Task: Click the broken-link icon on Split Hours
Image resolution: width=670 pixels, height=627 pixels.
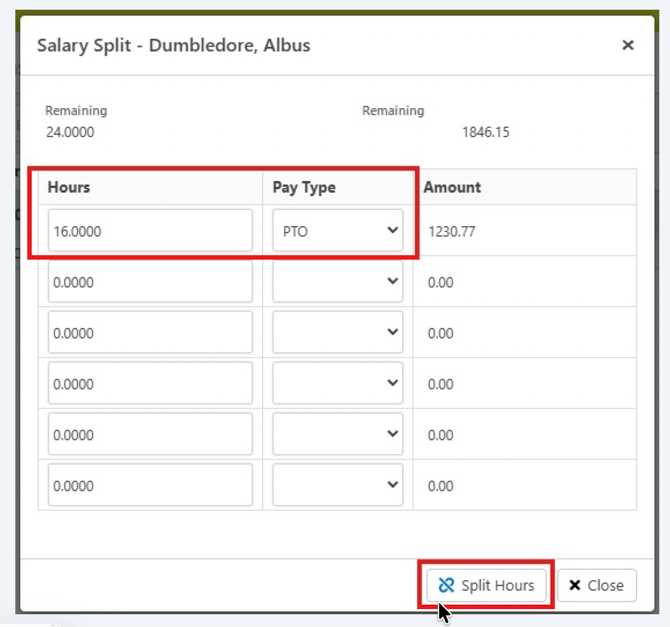Action: click(x=446, y=585)
